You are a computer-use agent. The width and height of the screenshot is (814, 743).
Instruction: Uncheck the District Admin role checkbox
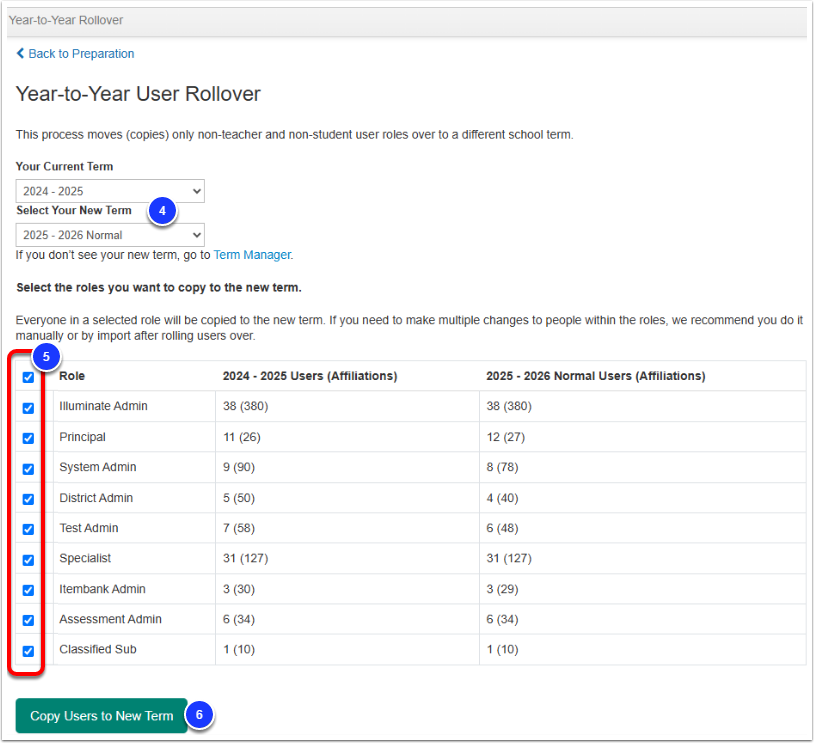[x=29, y=499]
